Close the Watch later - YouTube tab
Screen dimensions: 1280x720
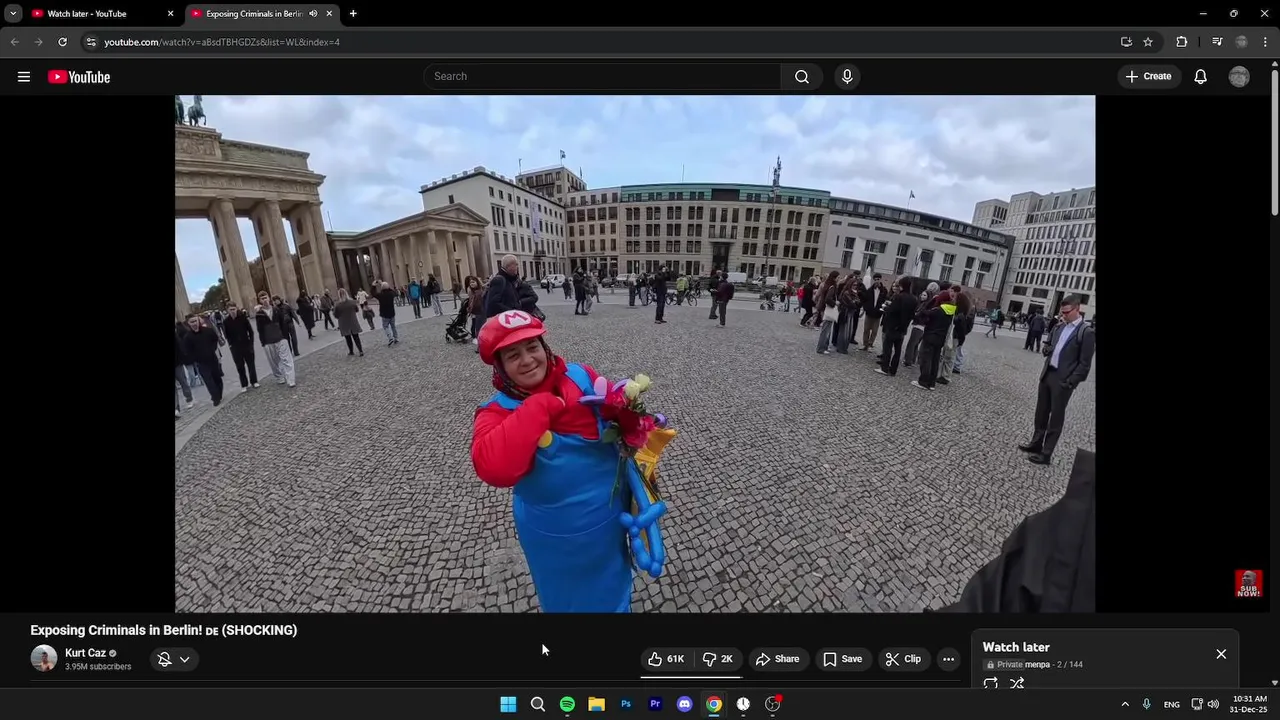(170, 14)
